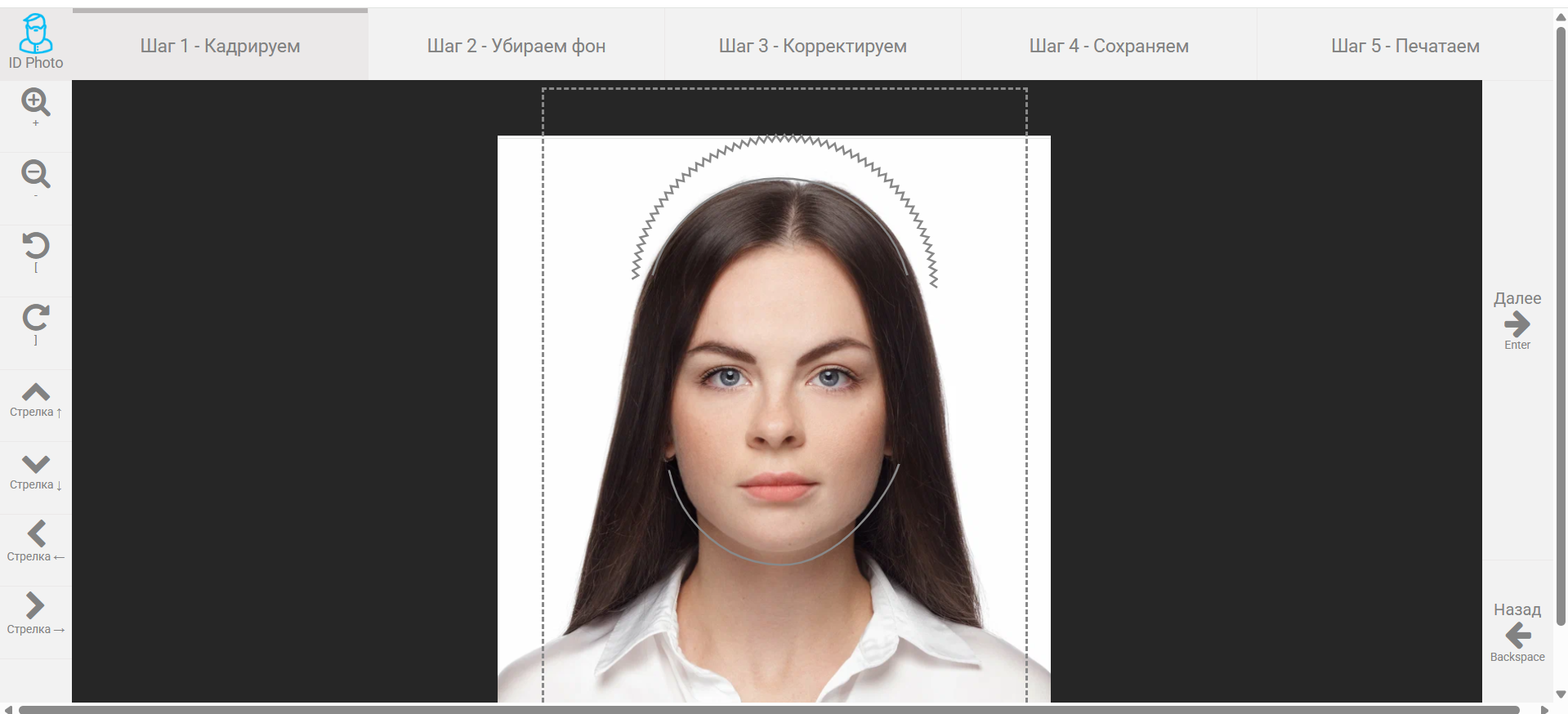The height and width of the screenshot is (714, 1568).
Task: Click the scroll down arrow at bottom right
Action: (x=1561, y=695)
